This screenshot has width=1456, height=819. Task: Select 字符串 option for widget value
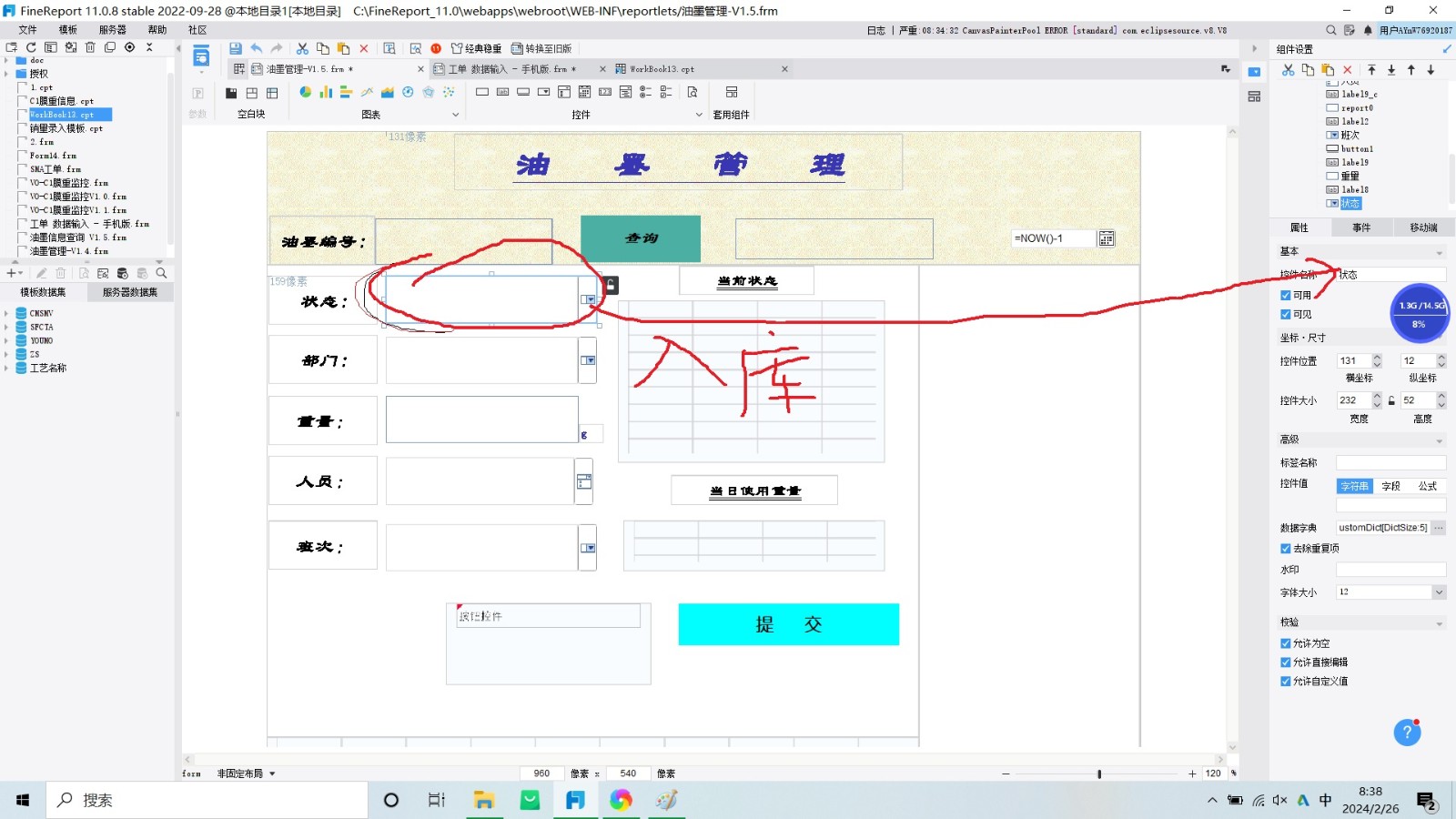(x=1354, y=486)
